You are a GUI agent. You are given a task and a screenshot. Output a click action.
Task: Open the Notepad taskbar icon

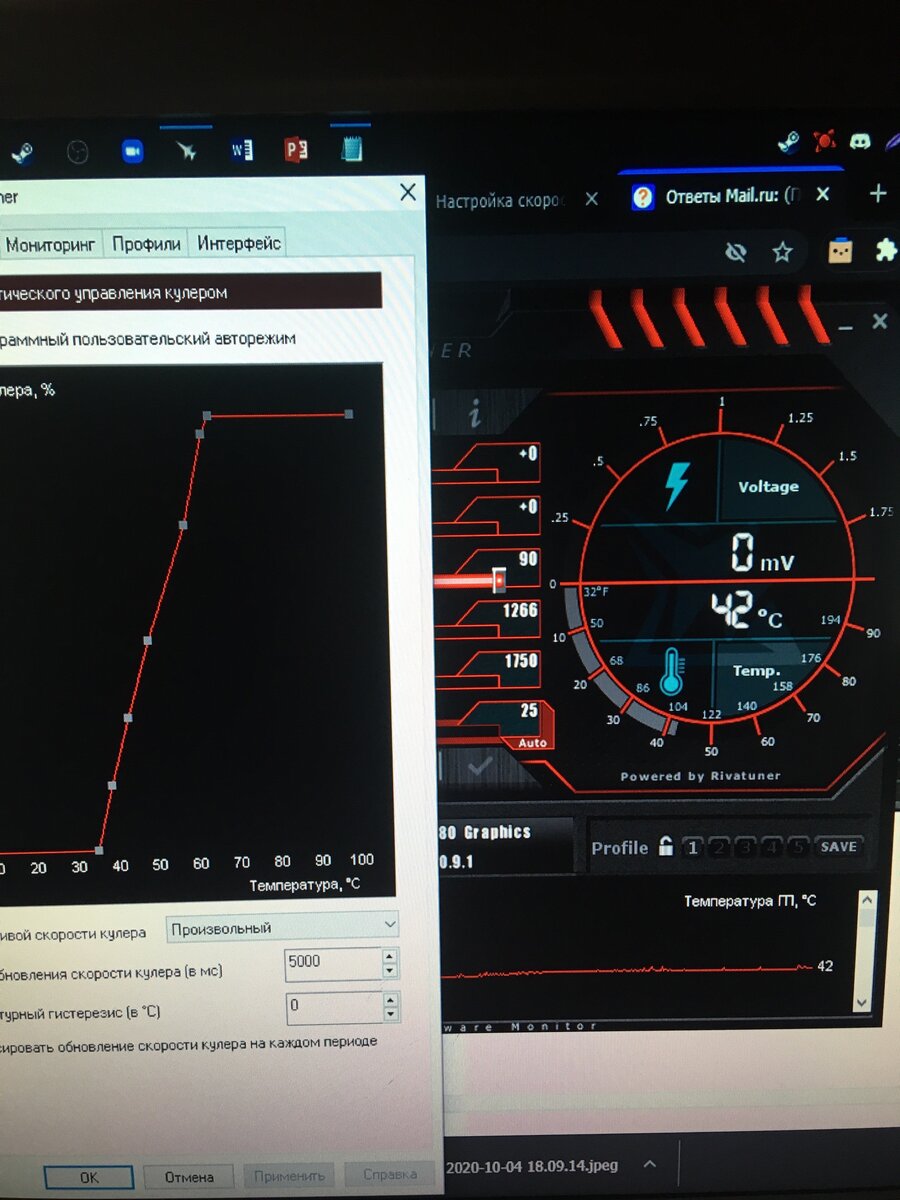[x=351, y=150]
